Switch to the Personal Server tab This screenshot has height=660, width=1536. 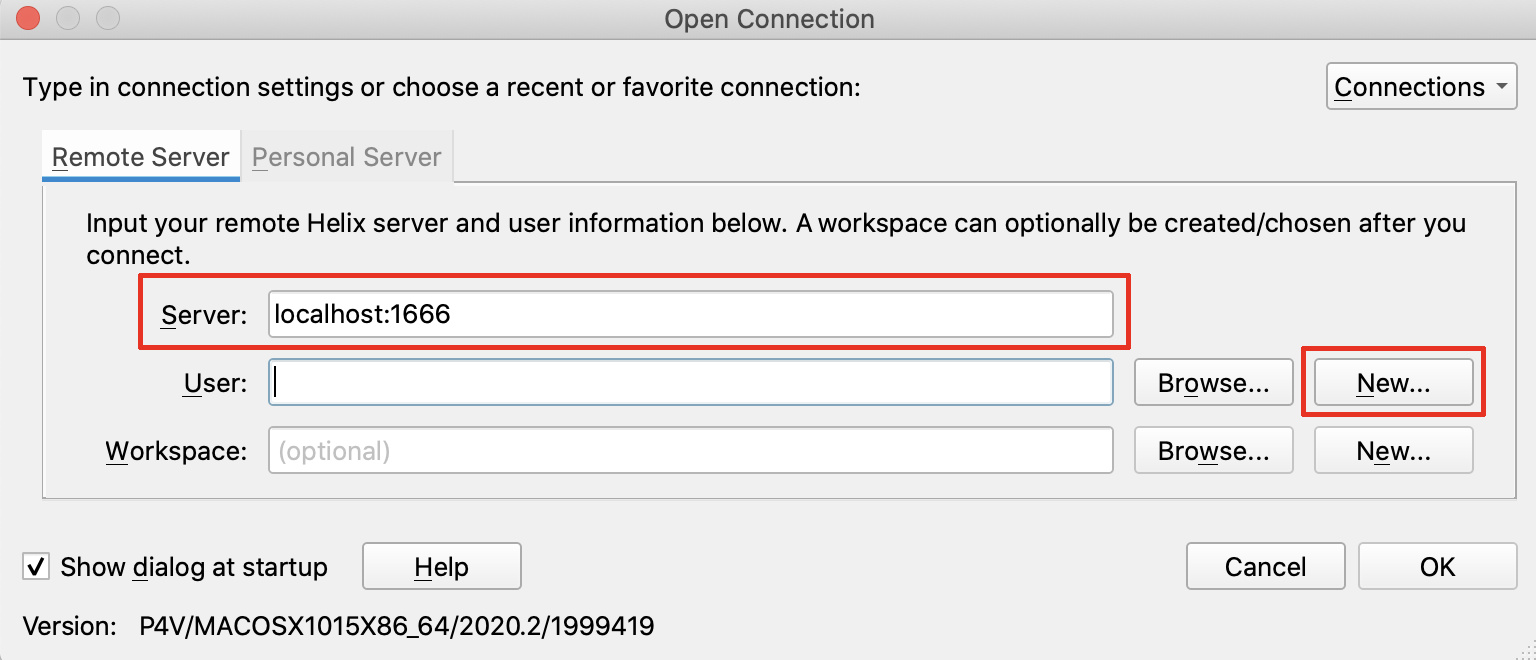pyautogui.click(x=346, y=157)
